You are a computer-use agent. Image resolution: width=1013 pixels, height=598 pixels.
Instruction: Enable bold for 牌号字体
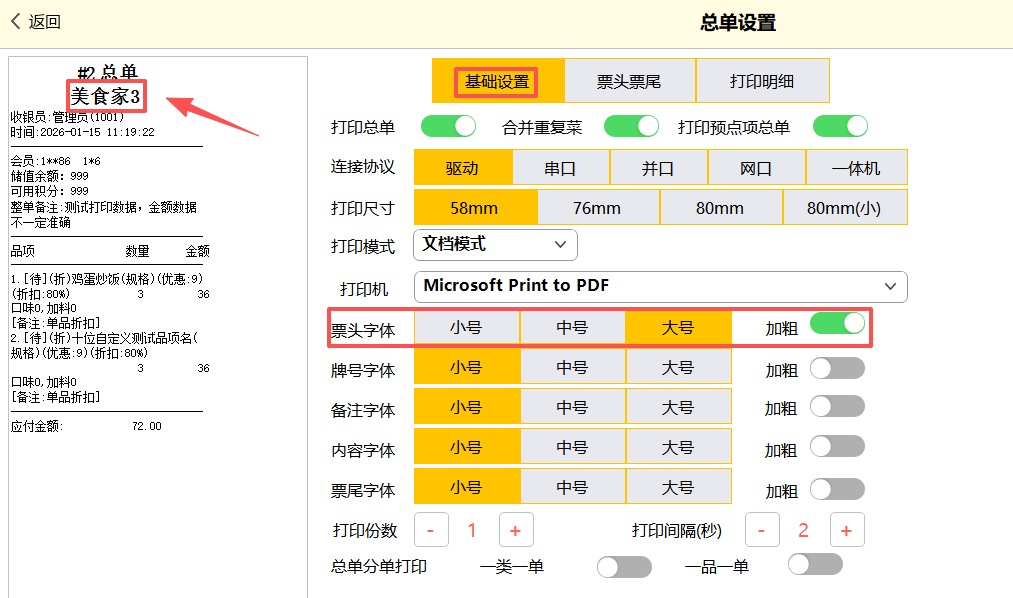837,369
